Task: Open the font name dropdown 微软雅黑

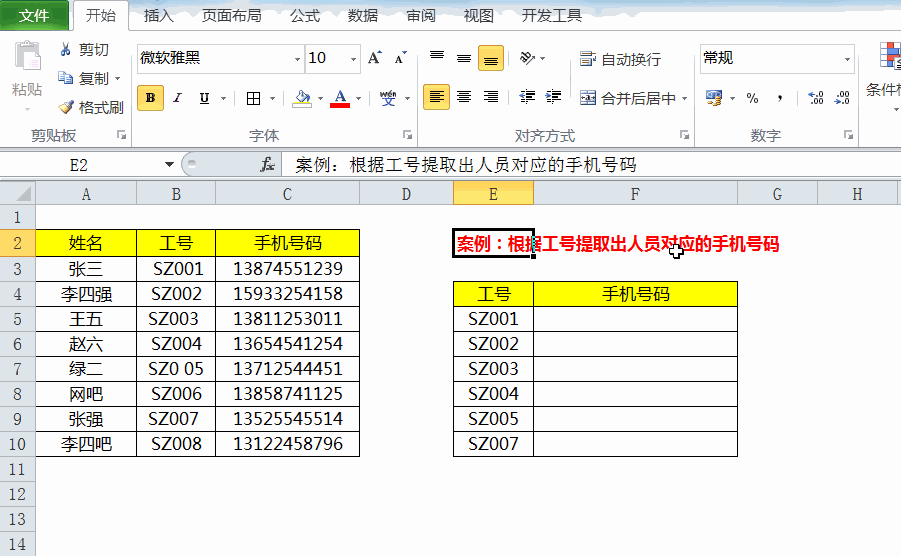Action: 297,59
